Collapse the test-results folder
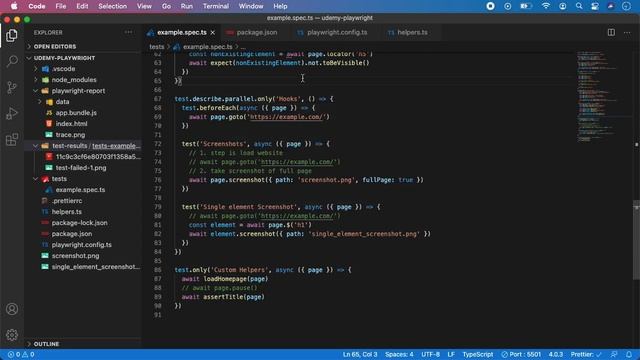Viewport: 640px width, 360px height. coord(69,146)
